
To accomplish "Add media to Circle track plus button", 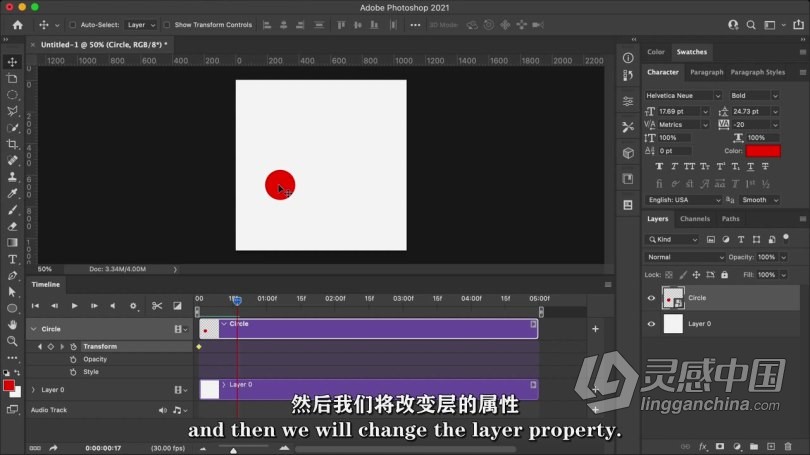I will 595,329.
